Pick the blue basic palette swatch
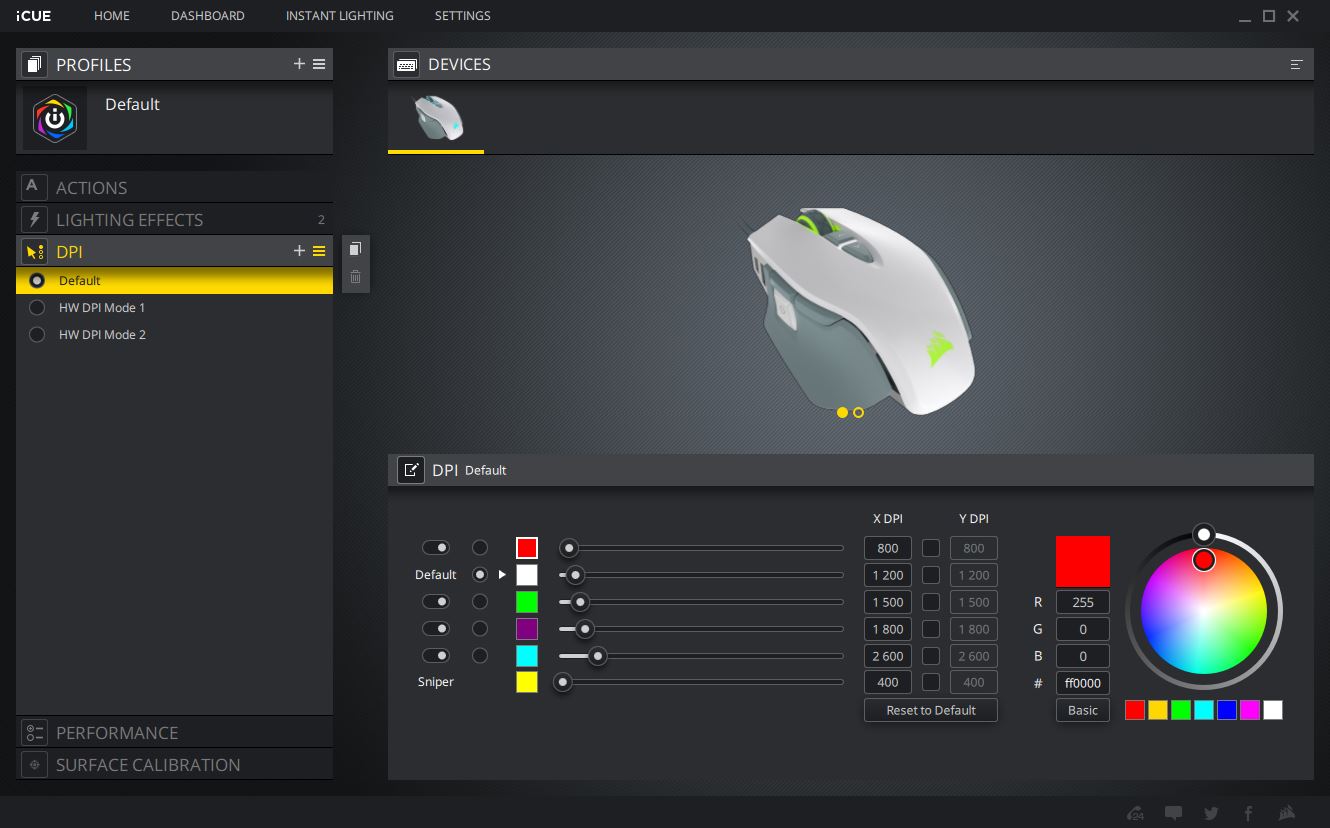 point(1227,710)
